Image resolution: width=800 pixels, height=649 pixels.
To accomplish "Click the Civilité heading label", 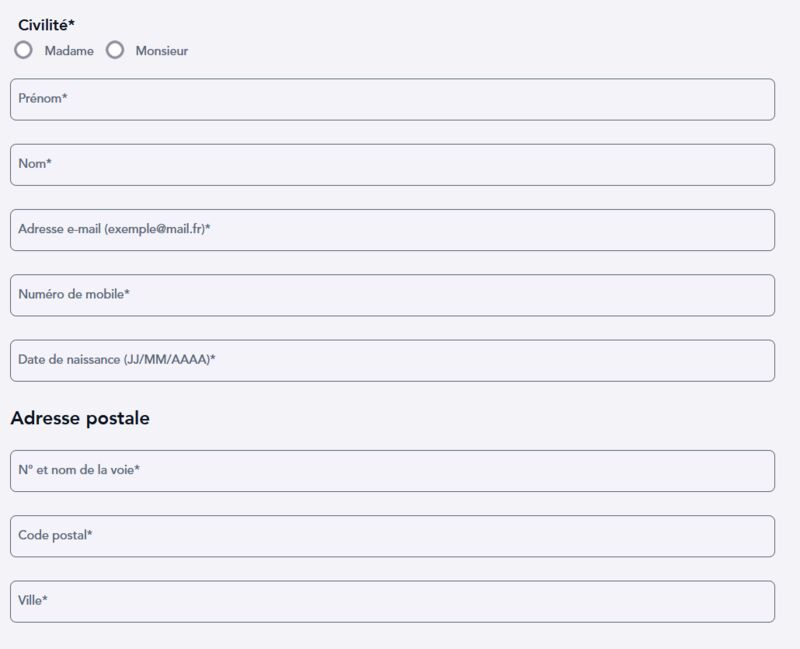I will pos(46,24).
